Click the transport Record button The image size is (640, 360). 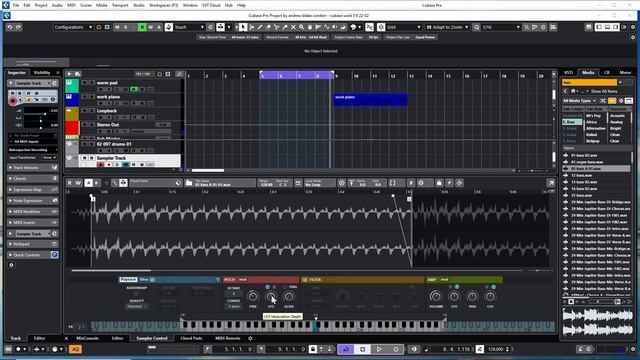click(395, 349)
